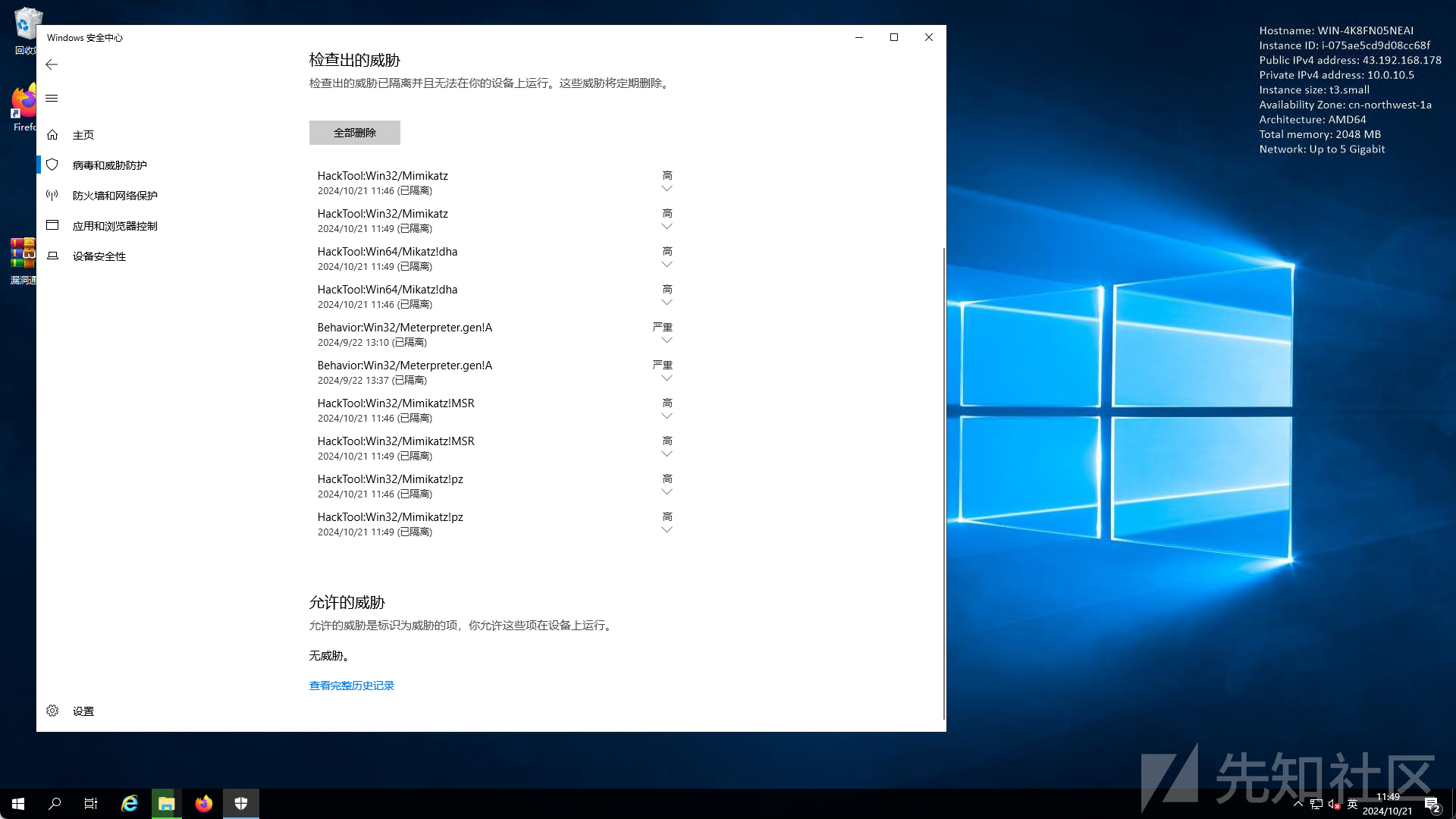Click Windows Security shield taskbar icon
This screenshot has height=819, width=1456.
241,804
